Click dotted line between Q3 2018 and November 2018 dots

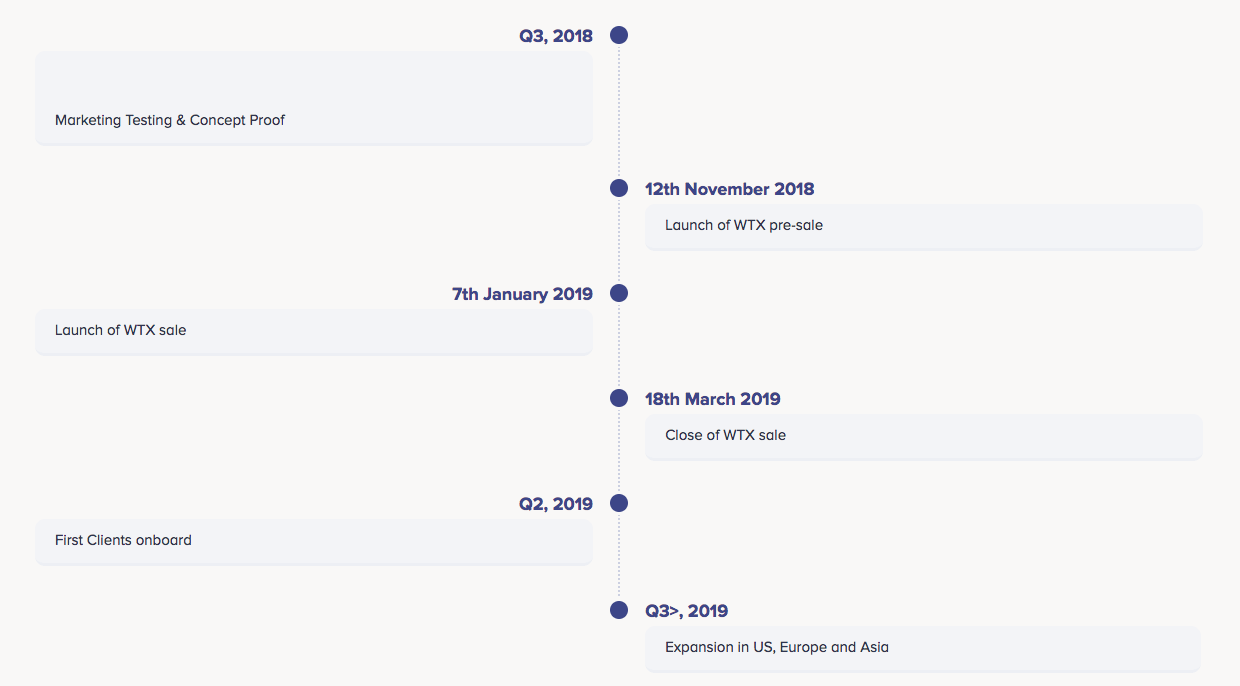click(619, 112)
